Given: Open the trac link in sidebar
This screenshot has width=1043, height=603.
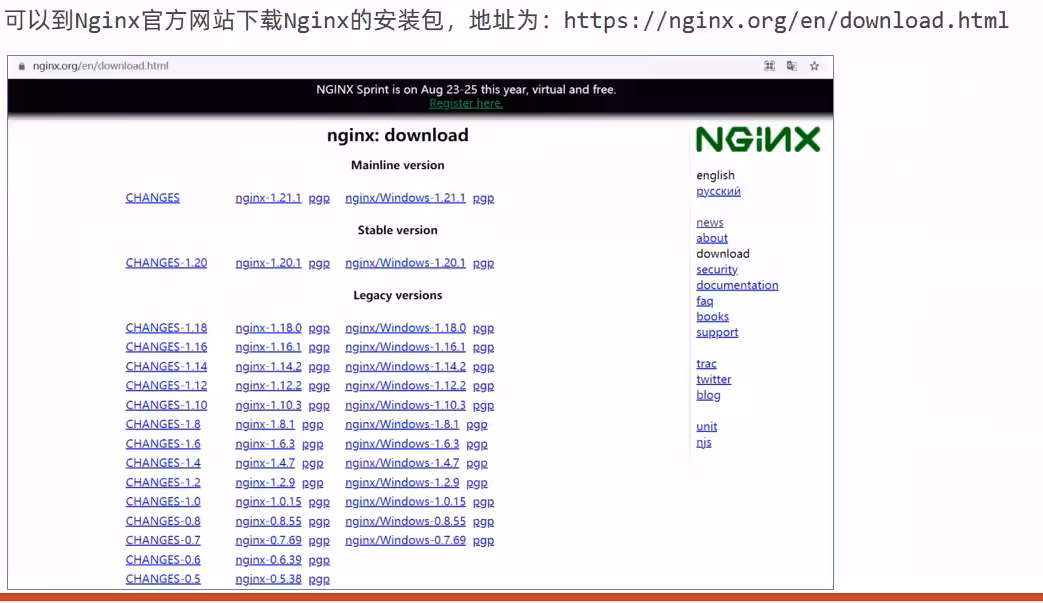Looking at the screenshot, I should click(x=706, y=364).
